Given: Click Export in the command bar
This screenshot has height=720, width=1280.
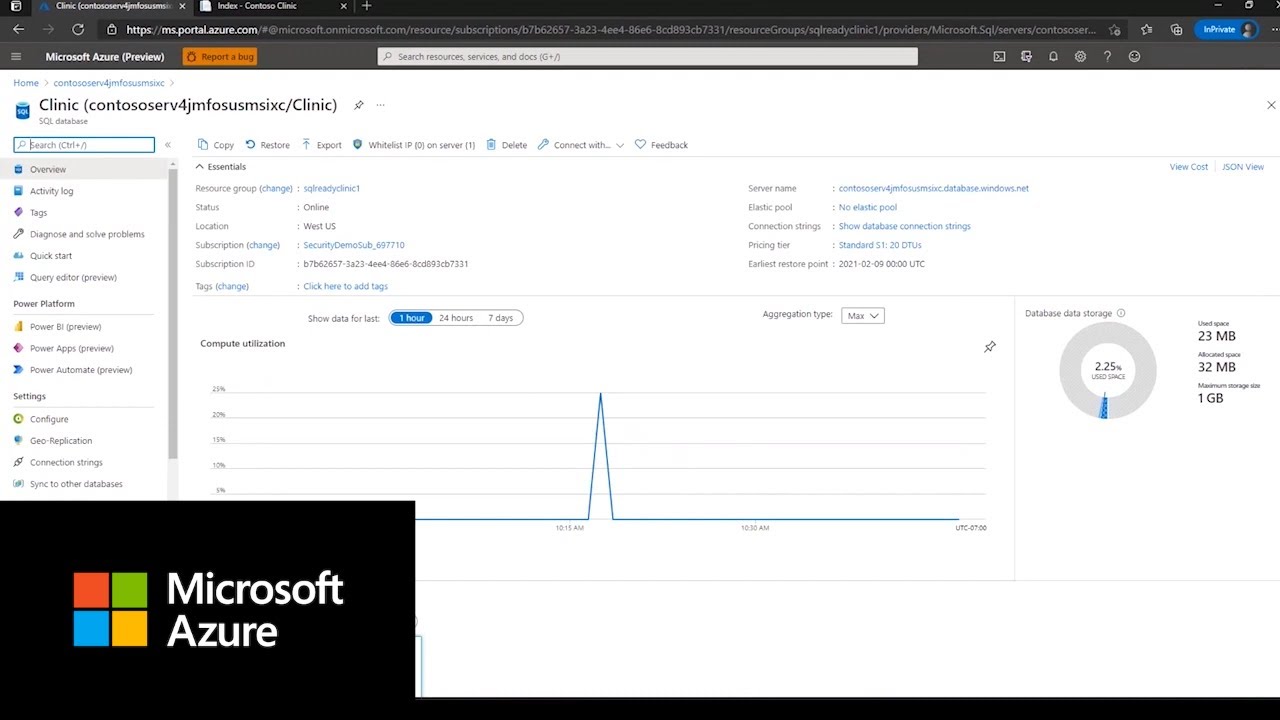Looking at the screenshot, I should click(x=321, y=145).
